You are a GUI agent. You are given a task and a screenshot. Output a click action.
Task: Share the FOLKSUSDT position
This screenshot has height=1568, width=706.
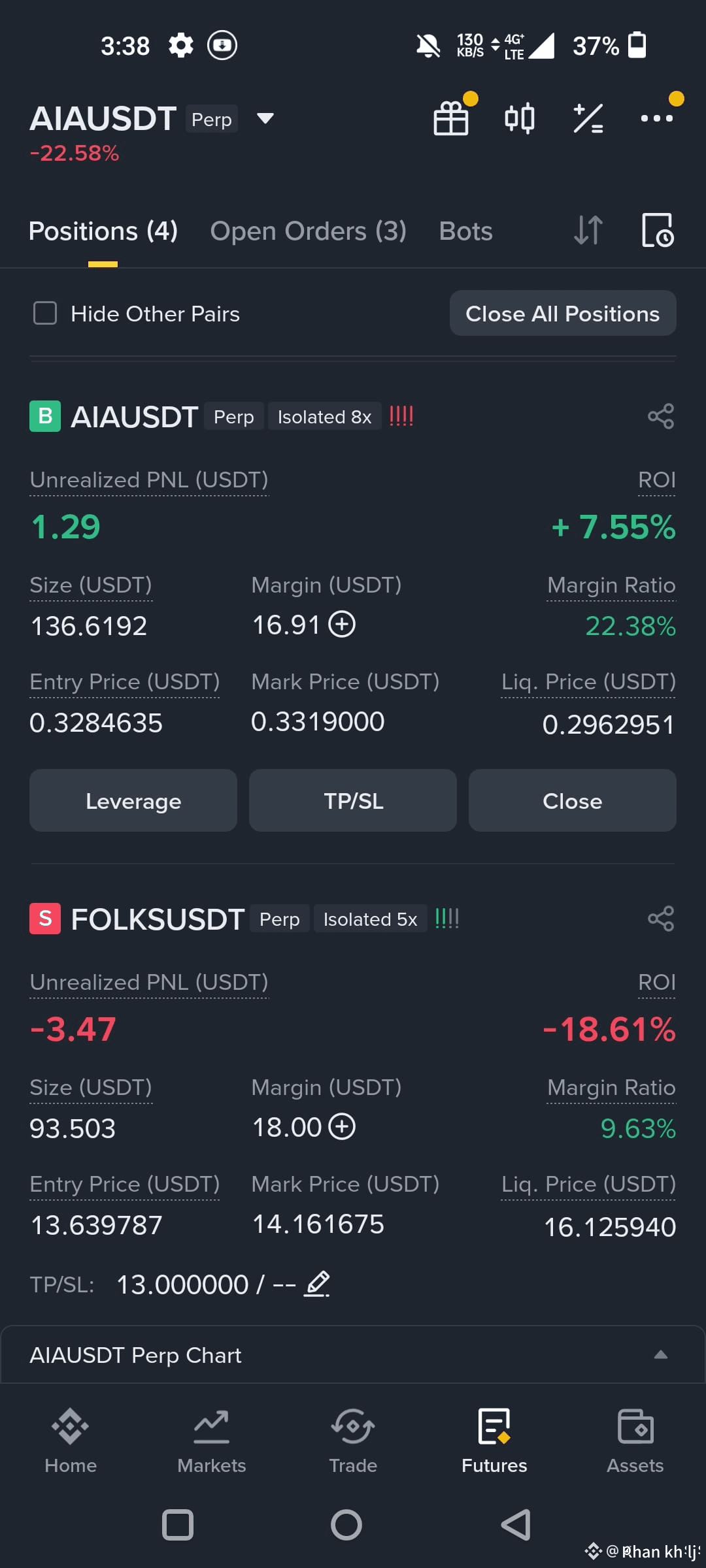660,919
